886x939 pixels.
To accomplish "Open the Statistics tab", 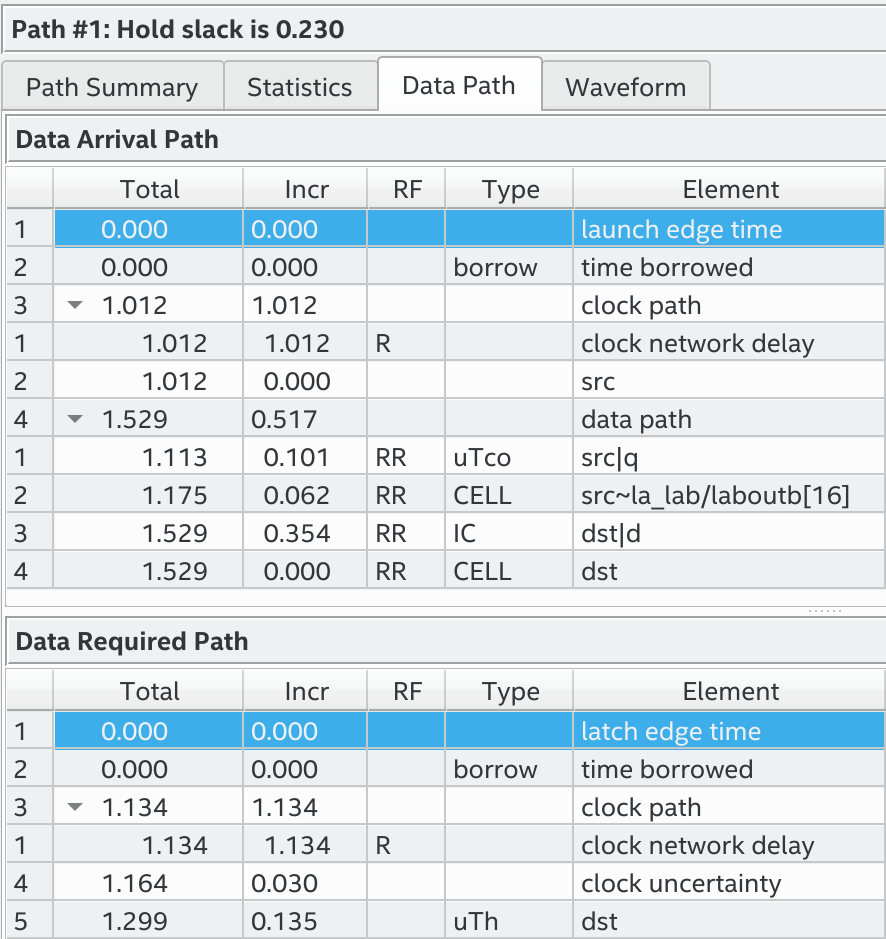I will tap(299, 87).
